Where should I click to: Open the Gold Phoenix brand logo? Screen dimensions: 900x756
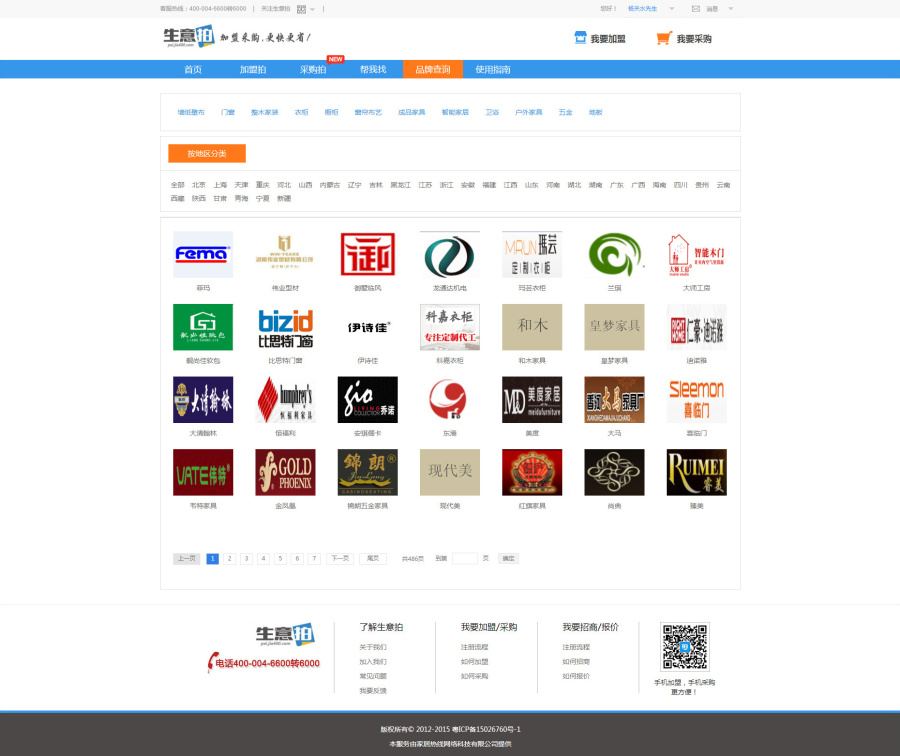(x=285, y=472)
